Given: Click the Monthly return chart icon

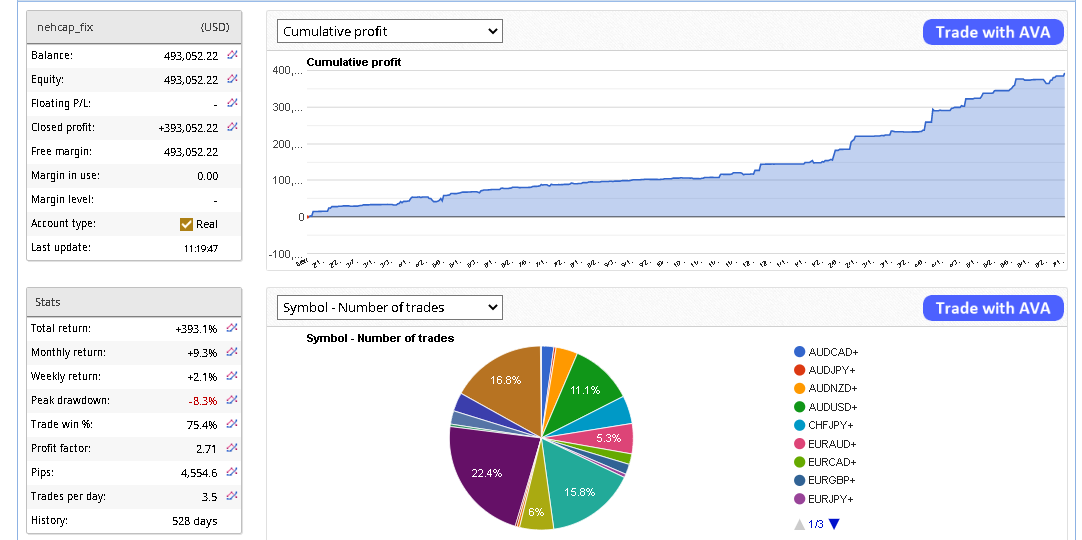Looking at the screenshot, I should [x=232, y=352].
